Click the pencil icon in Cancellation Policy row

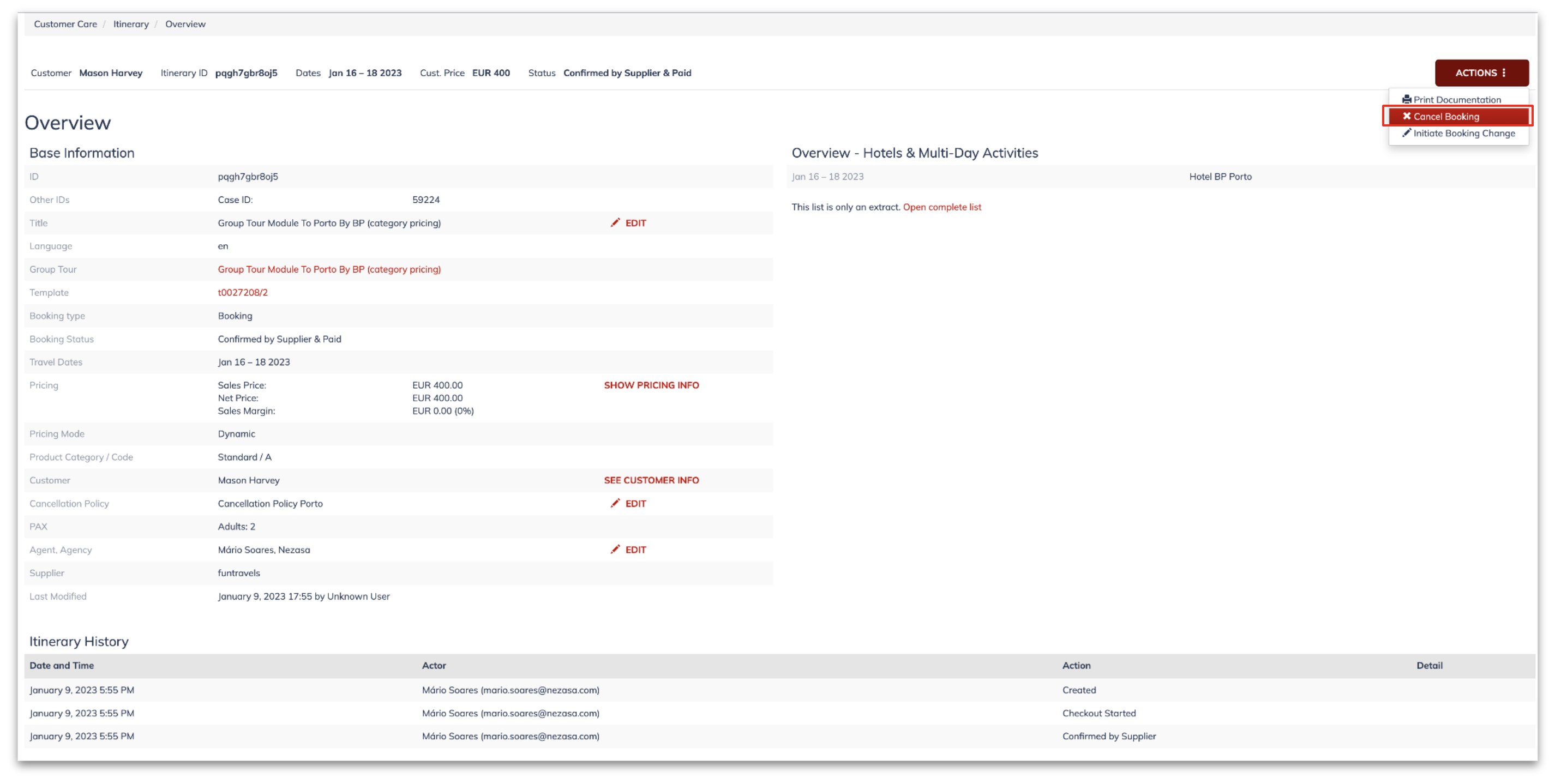click(615, 503)
